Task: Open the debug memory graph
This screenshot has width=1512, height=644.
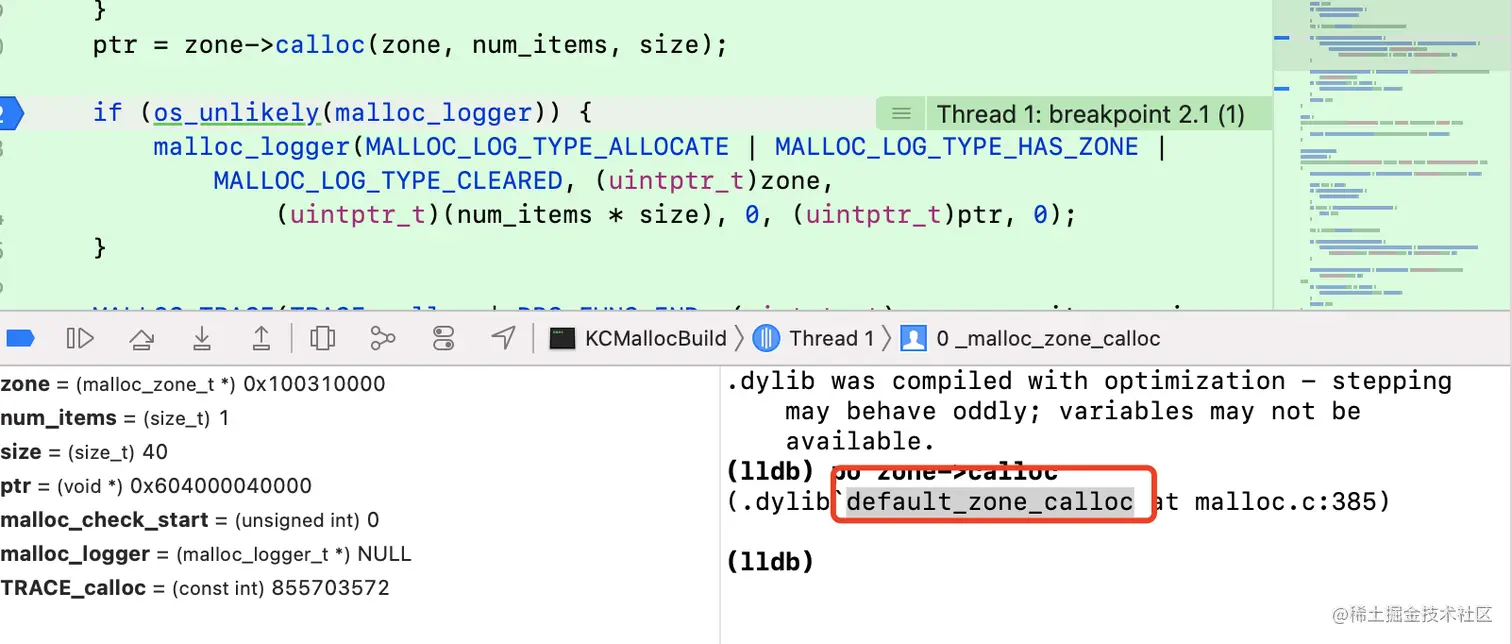Action: coord(383,339)
